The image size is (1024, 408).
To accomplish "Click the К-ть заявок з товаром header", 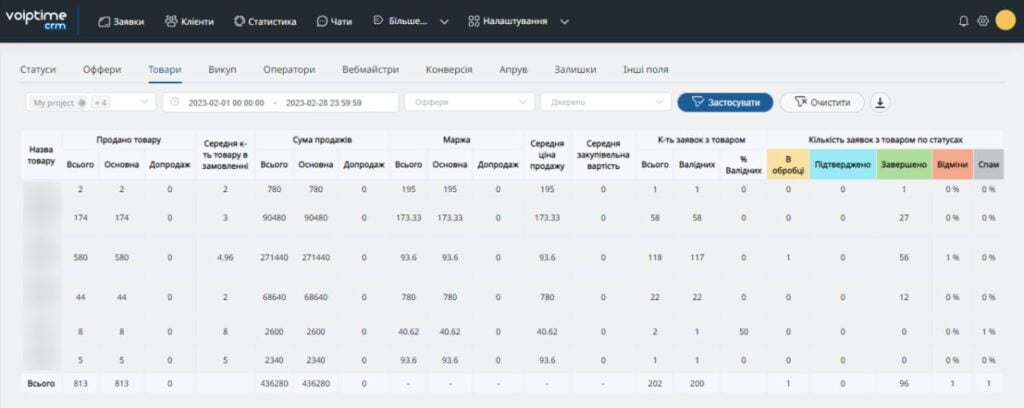I will click(701, 140).
